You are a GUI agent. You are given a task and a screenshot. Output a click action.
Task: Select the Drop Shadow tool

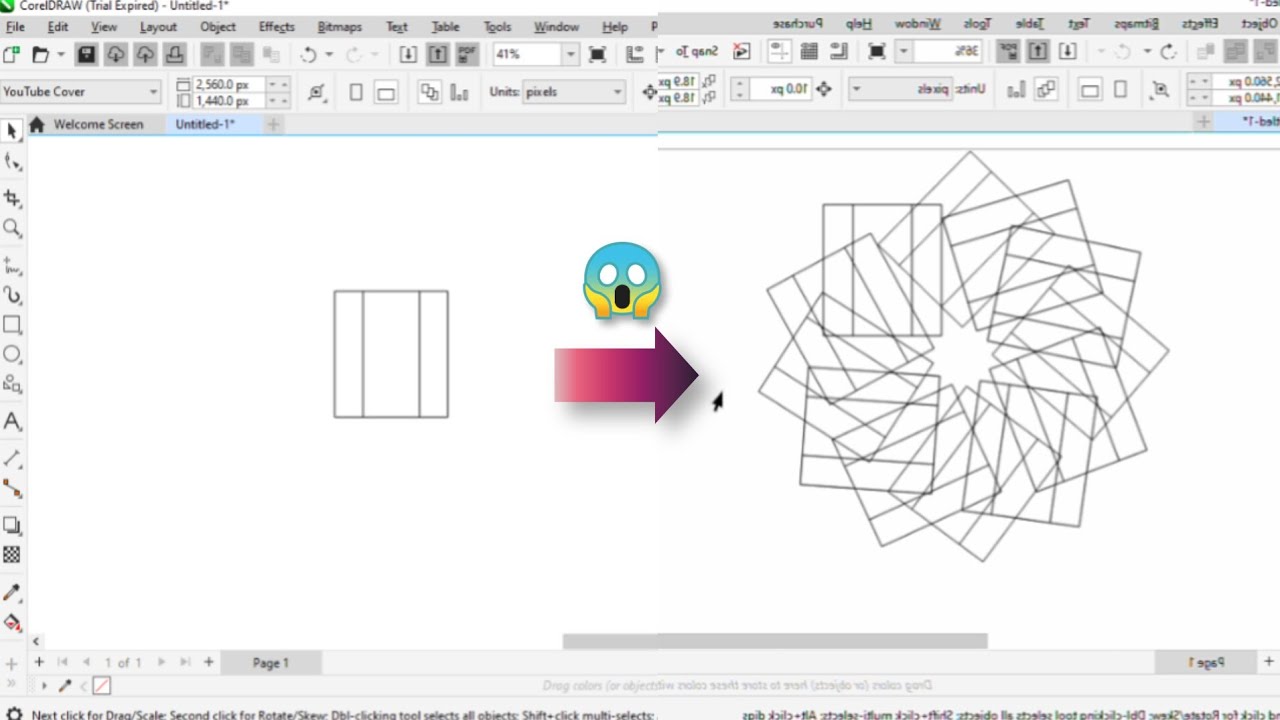pos(12,525)
